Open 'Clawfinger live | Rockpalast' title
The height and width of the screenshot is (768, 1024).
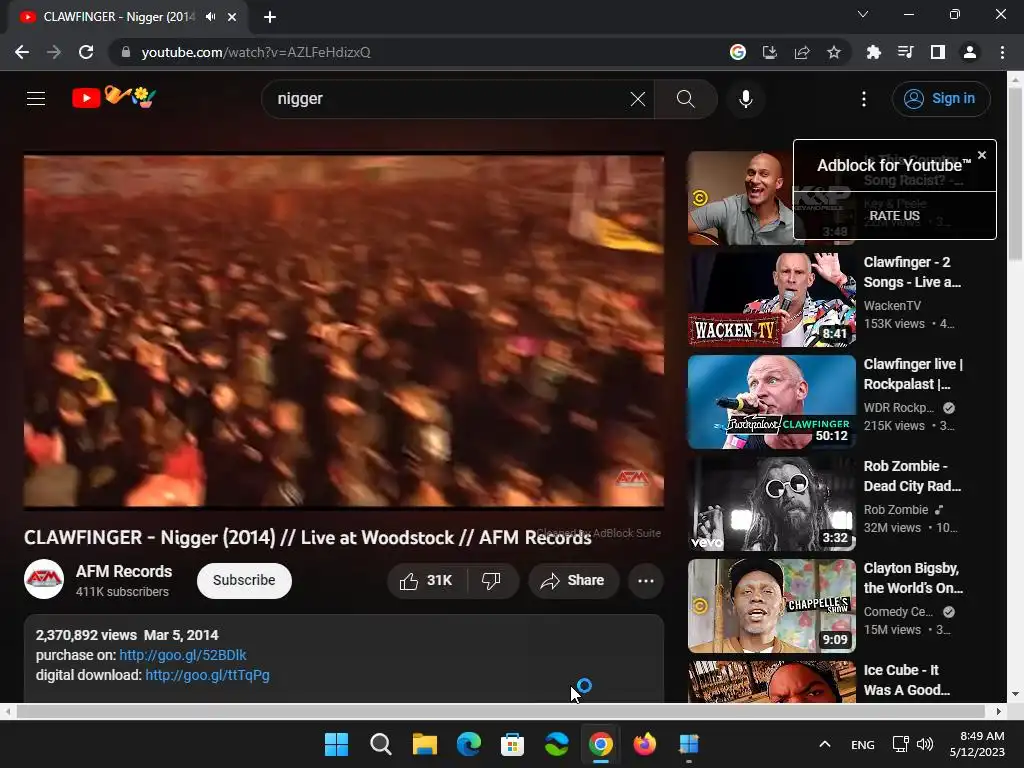click(x=914, y=374)
